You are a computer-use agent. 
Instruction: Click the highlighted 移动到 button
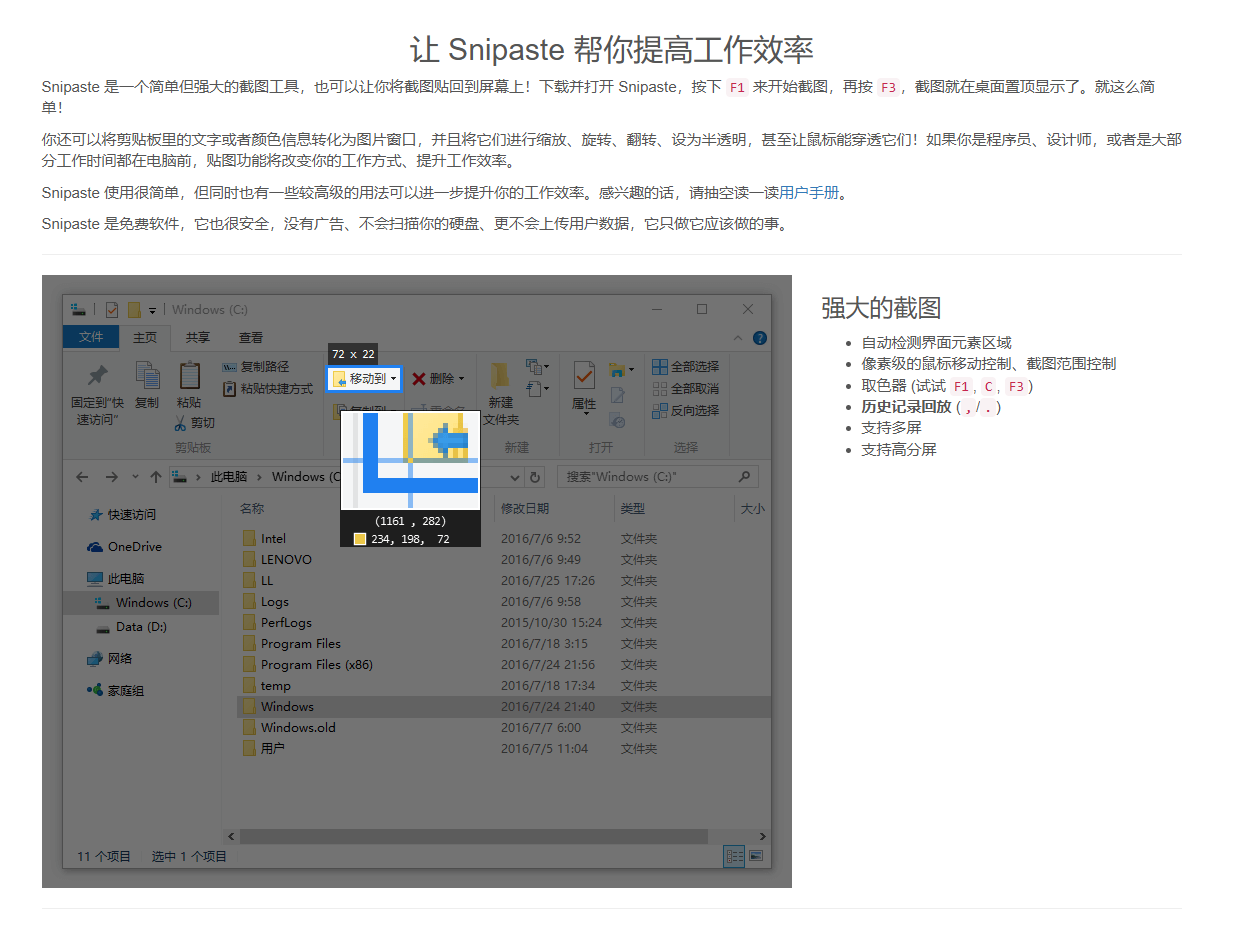pyautogui.click(x=365, y=378)
